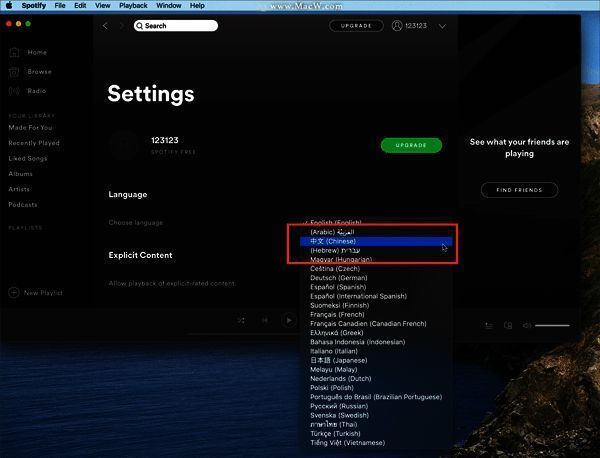Viewport: 600px width, 458px height.
Task: Open the Window menu
Action: click(x=169, y=5)
